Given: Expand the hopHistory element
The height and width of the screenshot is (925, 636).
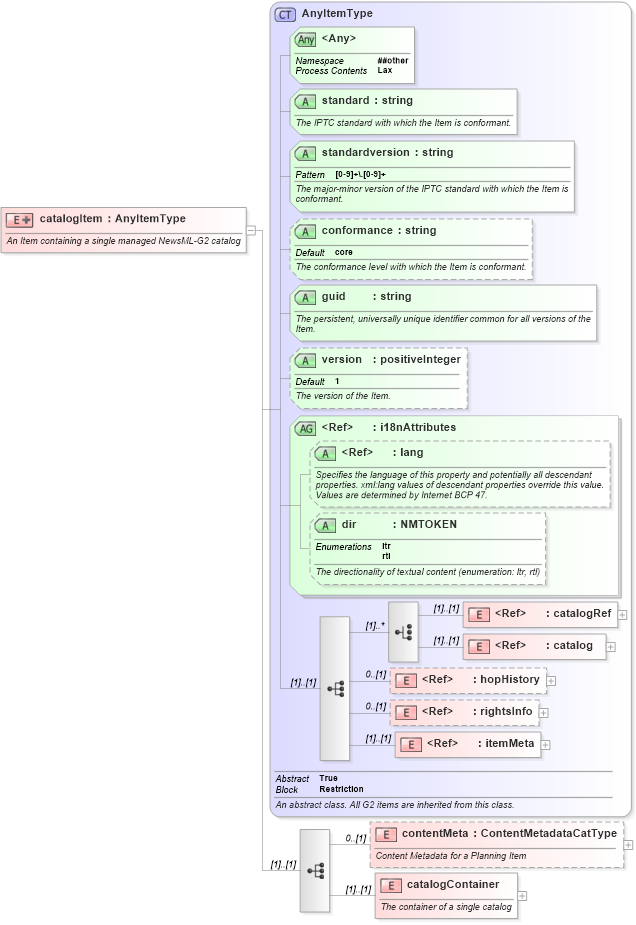Looking at the screenshot, I should point(551,681).
